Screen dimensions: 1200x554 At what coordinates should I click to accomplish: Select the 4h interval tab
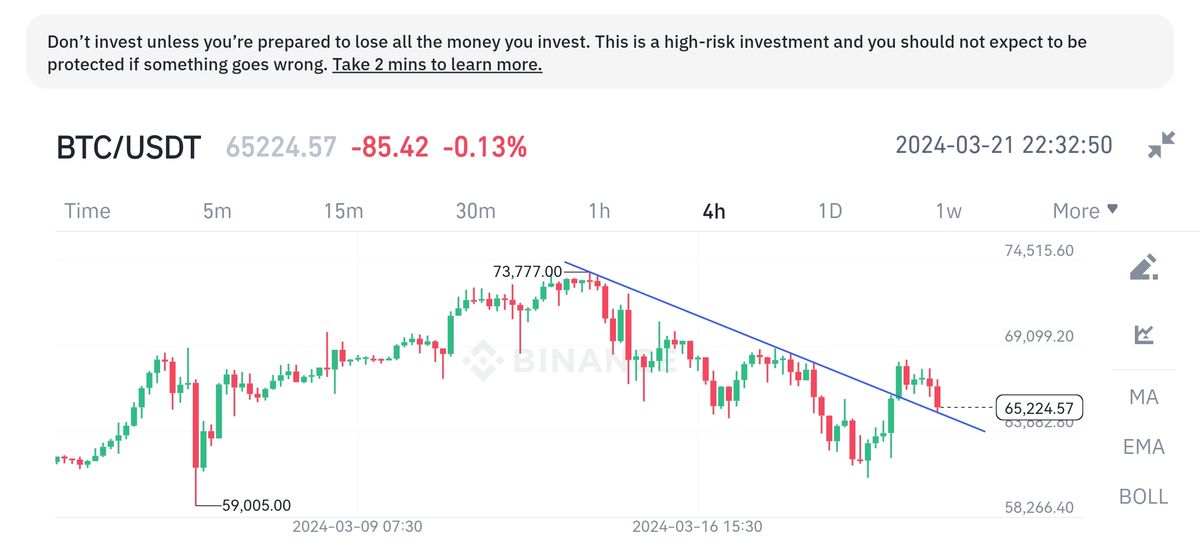(714, 211)
